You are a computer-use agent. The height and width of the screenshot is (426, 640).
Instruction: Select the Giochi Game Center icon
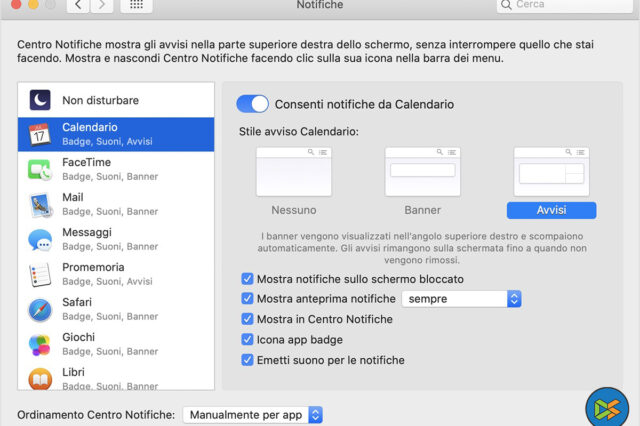click(40, 345)
